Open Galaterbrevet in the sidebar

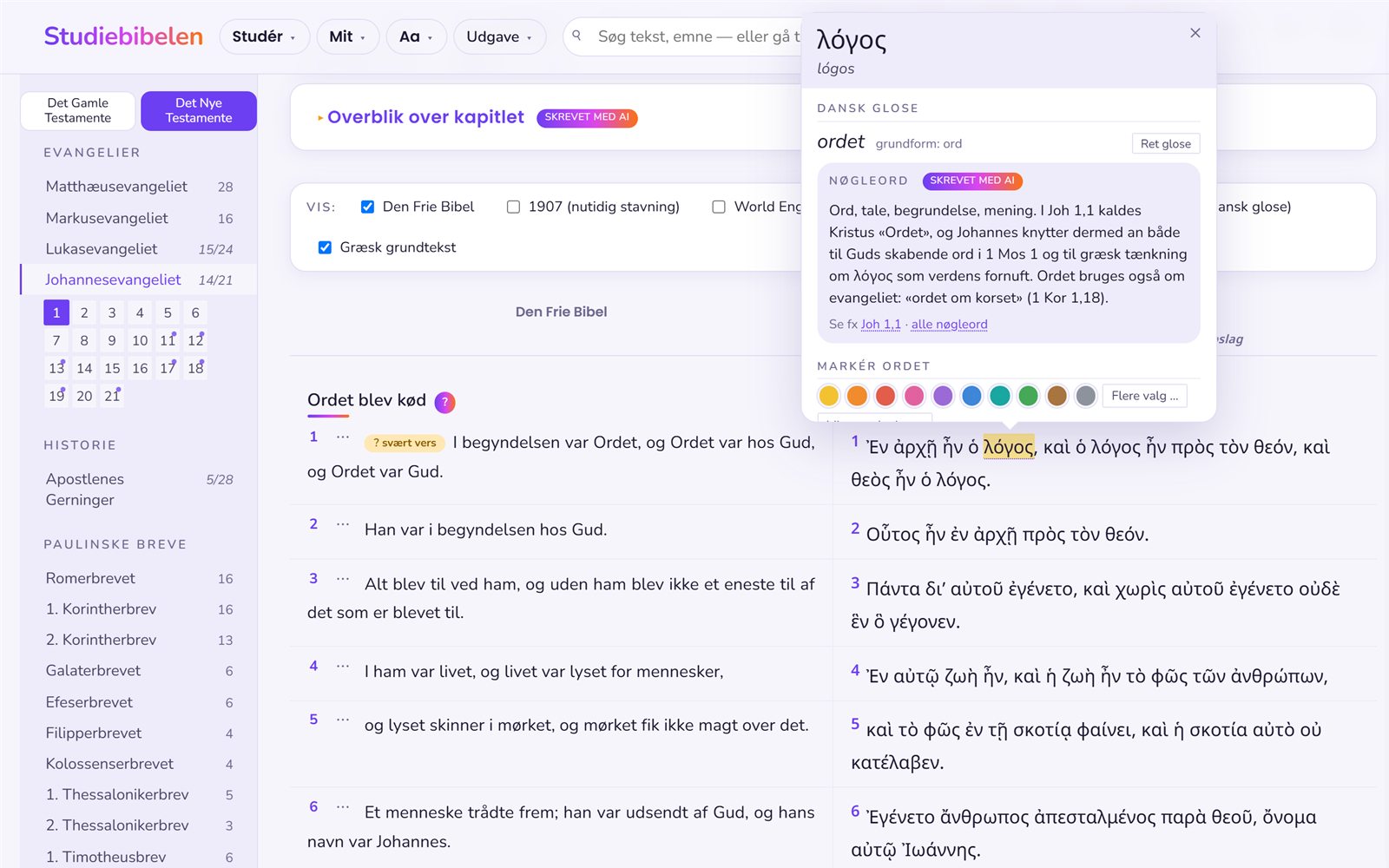pyautogui.click(x=139, y=671)
